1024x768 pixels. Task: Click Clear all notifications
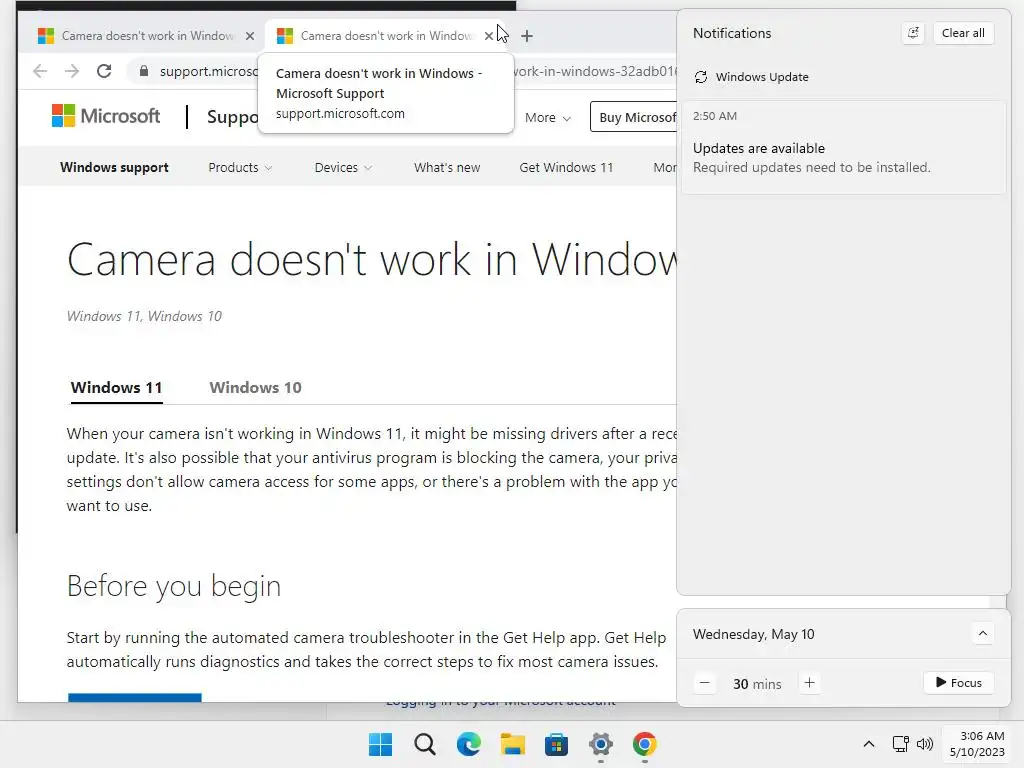click(963, 33)
